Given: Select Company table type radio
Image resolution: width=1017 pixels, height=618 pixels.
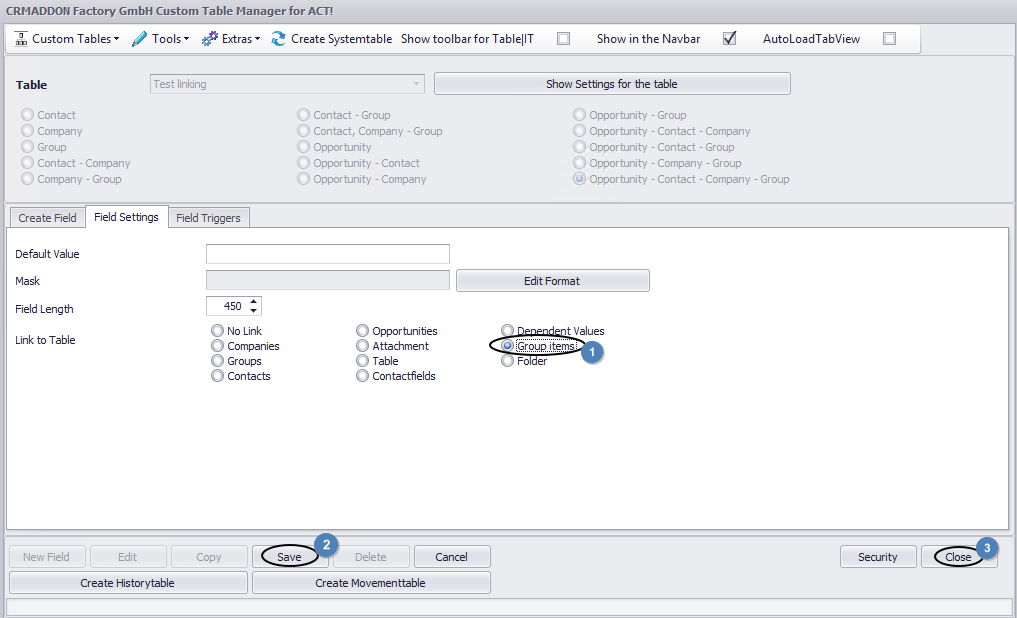Looking at the screenshot, I should (27, 131).
